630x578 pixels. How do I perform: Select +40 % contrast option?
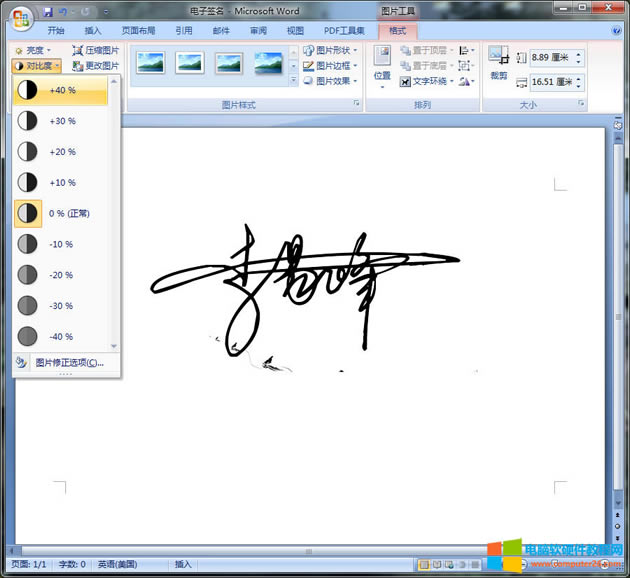click(62, 90)
